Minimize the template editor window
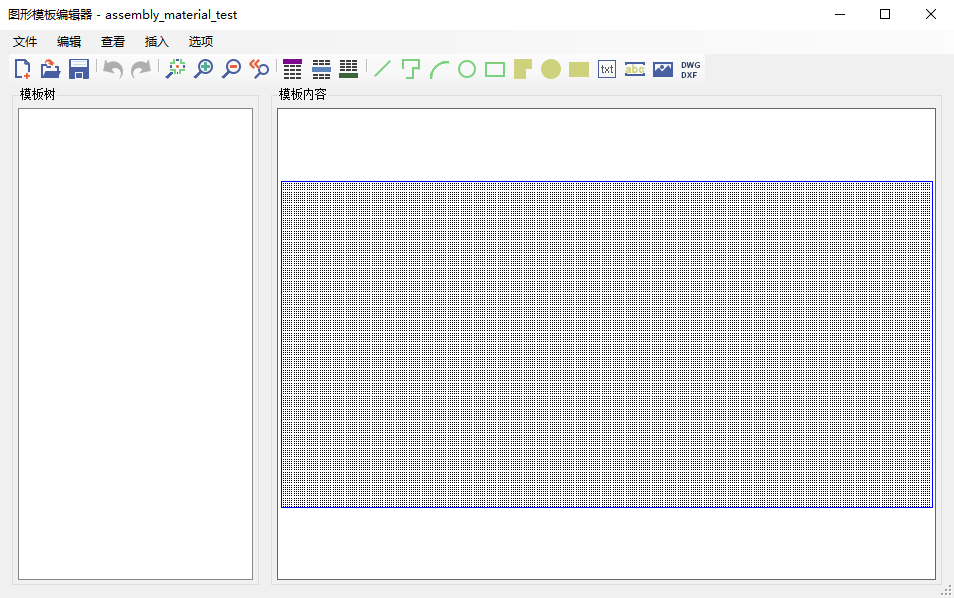This screenshot has height=598, width=954. click(840, 14)
